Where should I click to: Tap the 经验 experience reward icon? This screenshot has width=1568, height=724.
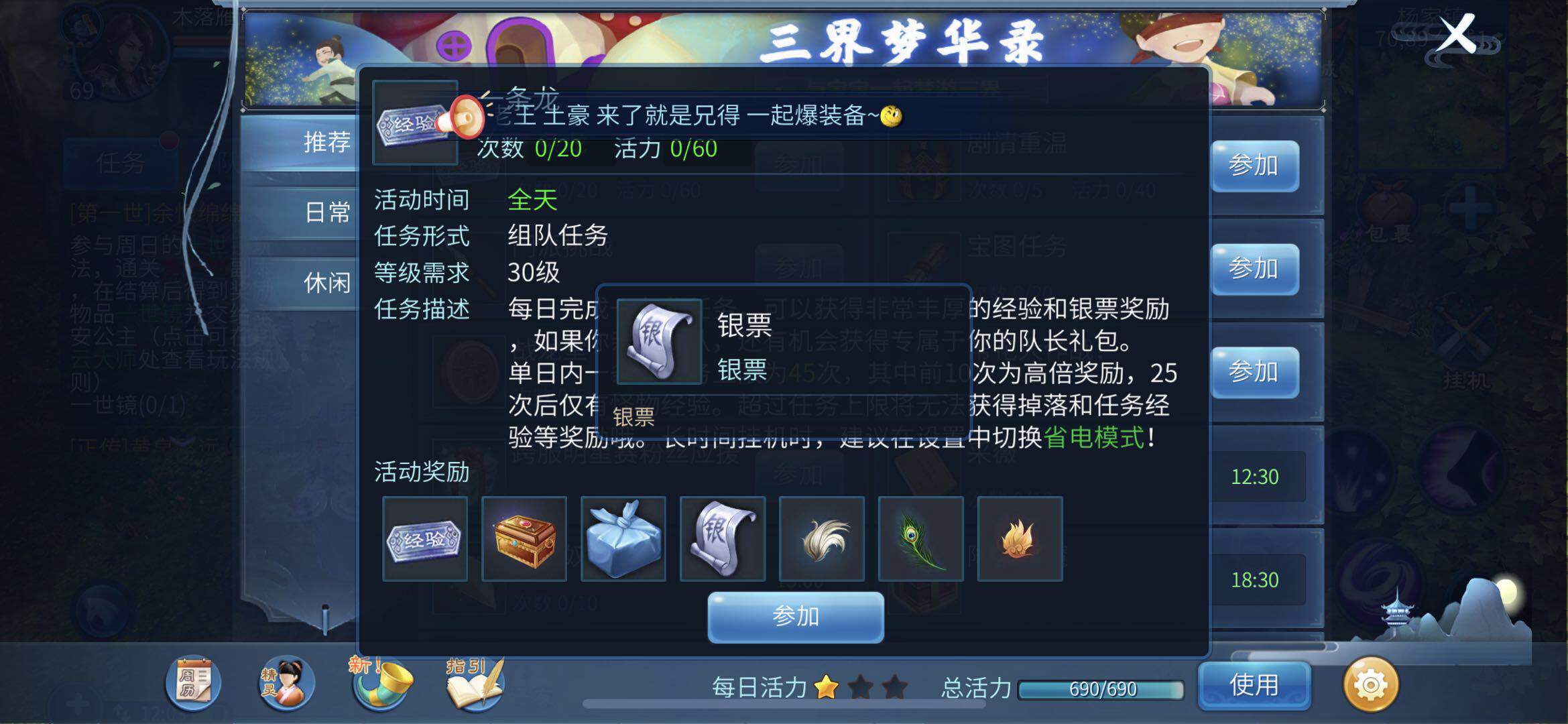[x=424, y=539]
